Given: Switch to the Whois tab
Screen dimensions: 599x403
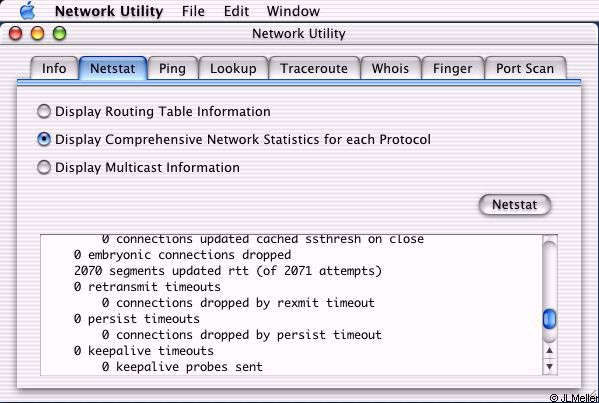Looking at the screenshot, I should [390, 68].
